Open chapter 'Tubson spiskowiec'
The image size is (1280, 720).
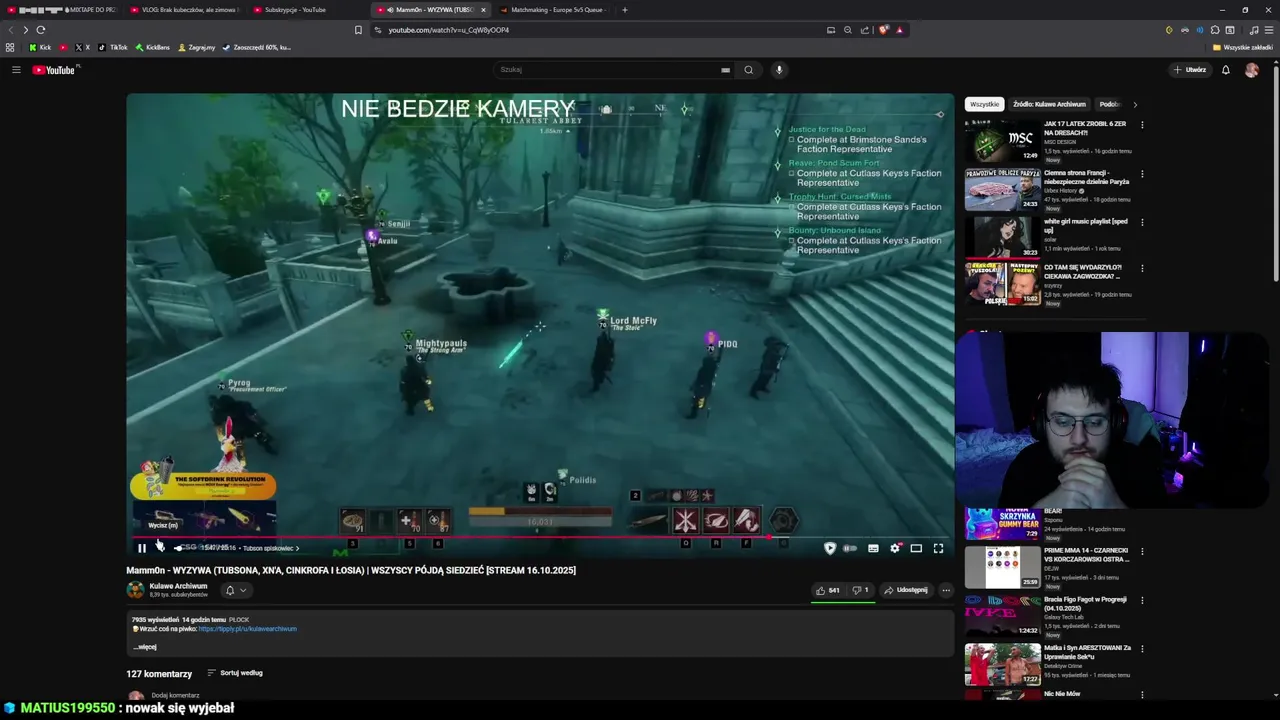pos(270,548)
